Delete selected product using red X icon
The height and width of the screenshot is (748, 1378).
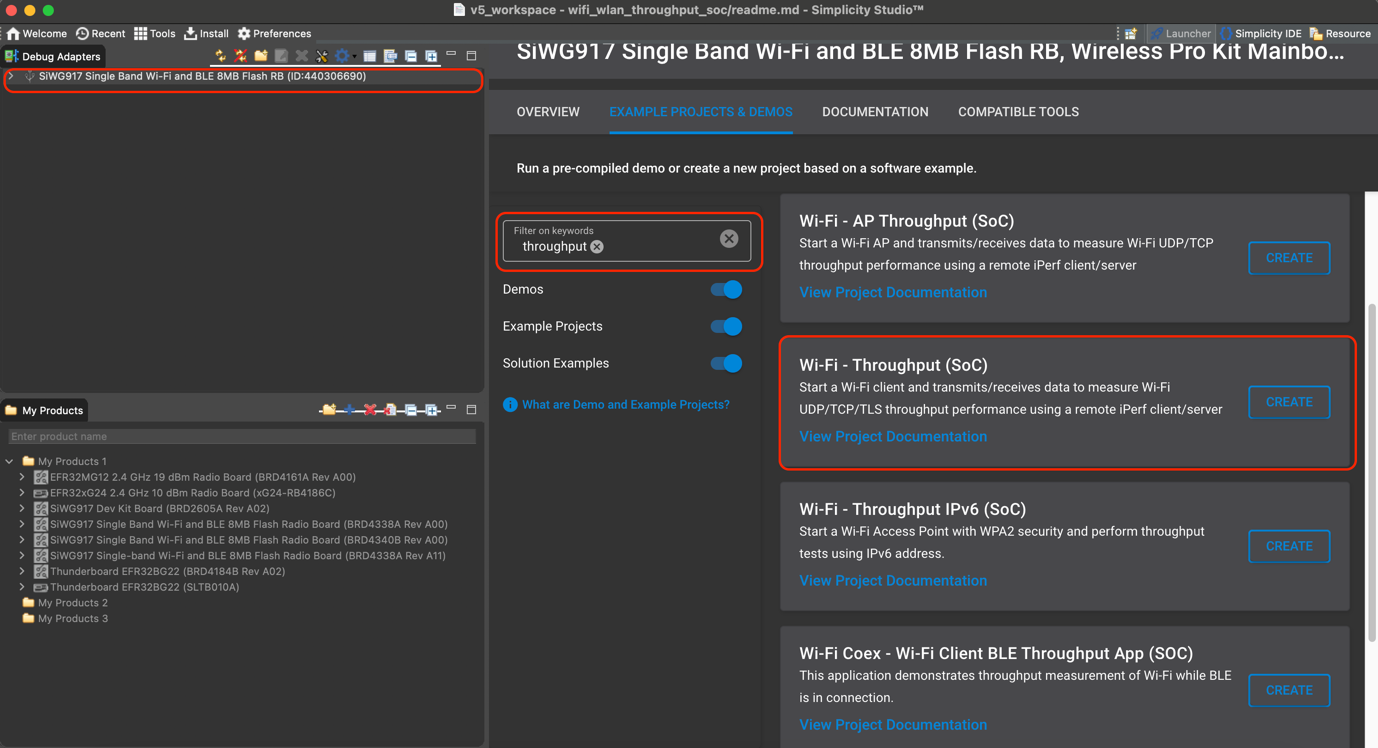tap(370, 409)
